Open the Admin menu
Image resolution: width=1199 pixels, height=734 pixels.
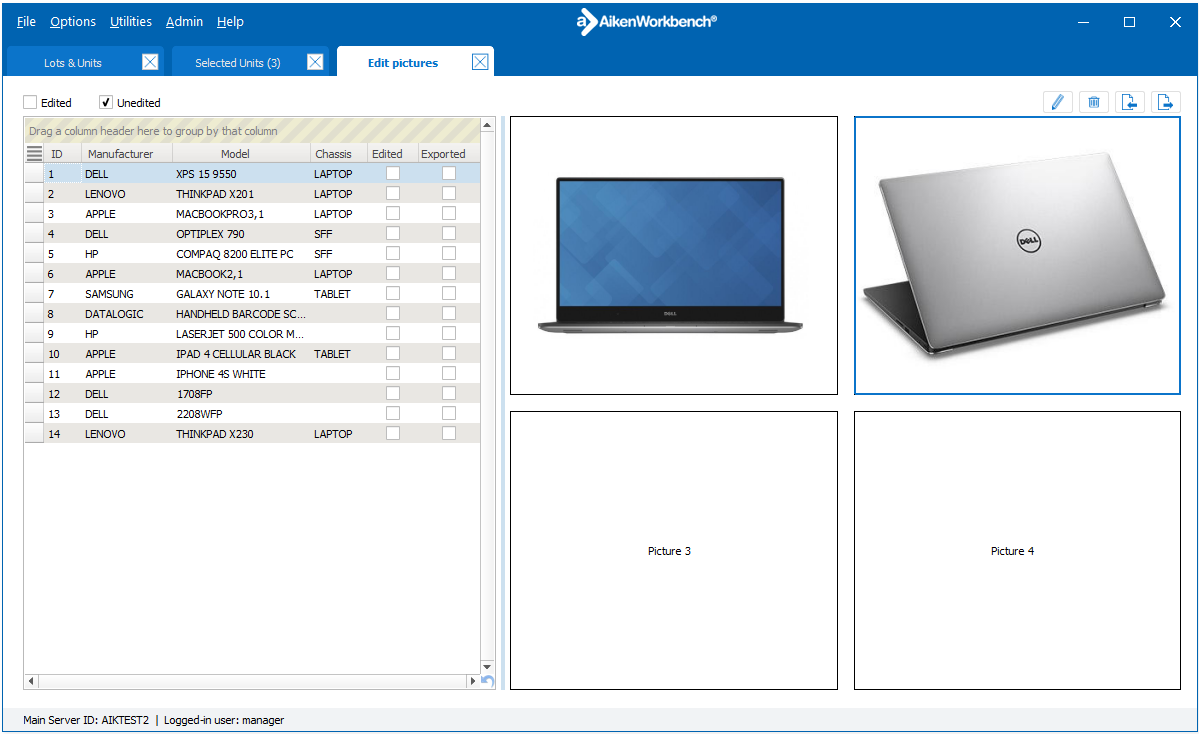[x=184, y=21]
